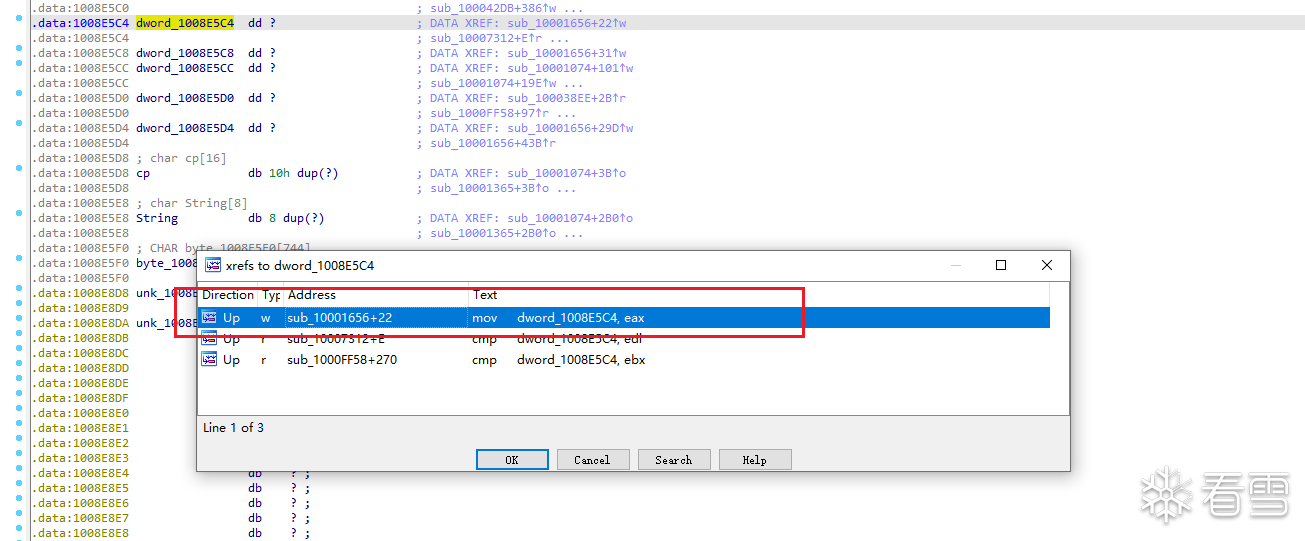Image resolution: width=1305 pixels, height=541 pixels.
Task: Click the blue dot beside address 1008E8E8
Action: [19, 531]
